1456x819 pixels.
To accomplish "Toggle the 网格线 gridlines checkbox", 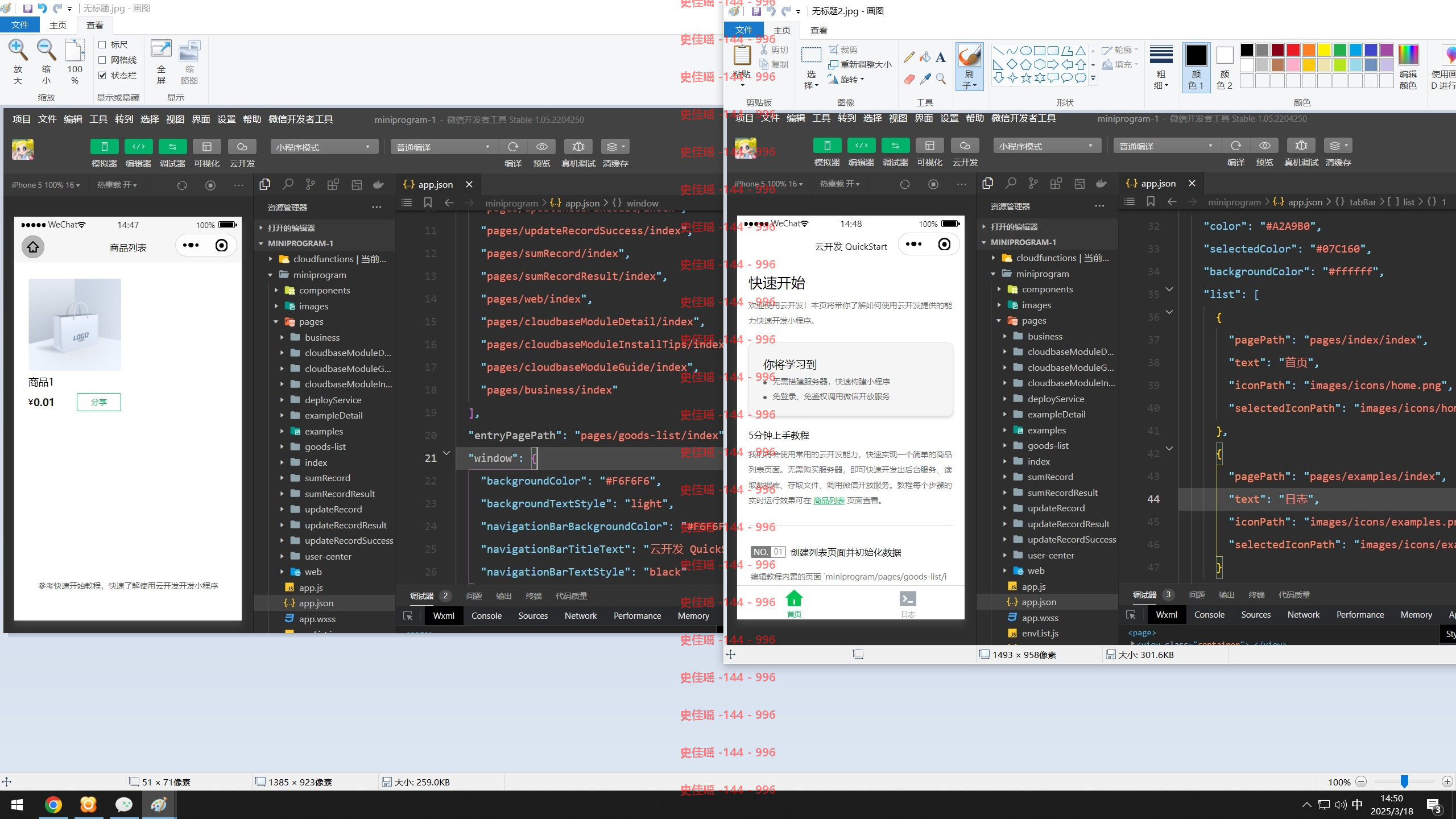I will click(x=102, y=60).
